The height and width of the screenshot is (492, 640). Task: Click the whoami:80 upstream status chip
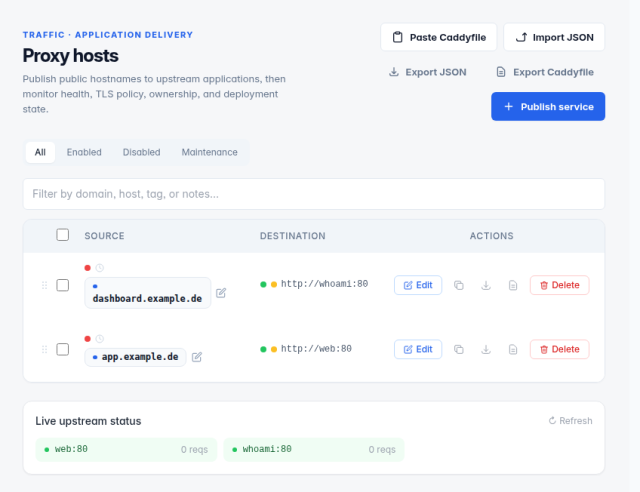[x=314, y=450]
